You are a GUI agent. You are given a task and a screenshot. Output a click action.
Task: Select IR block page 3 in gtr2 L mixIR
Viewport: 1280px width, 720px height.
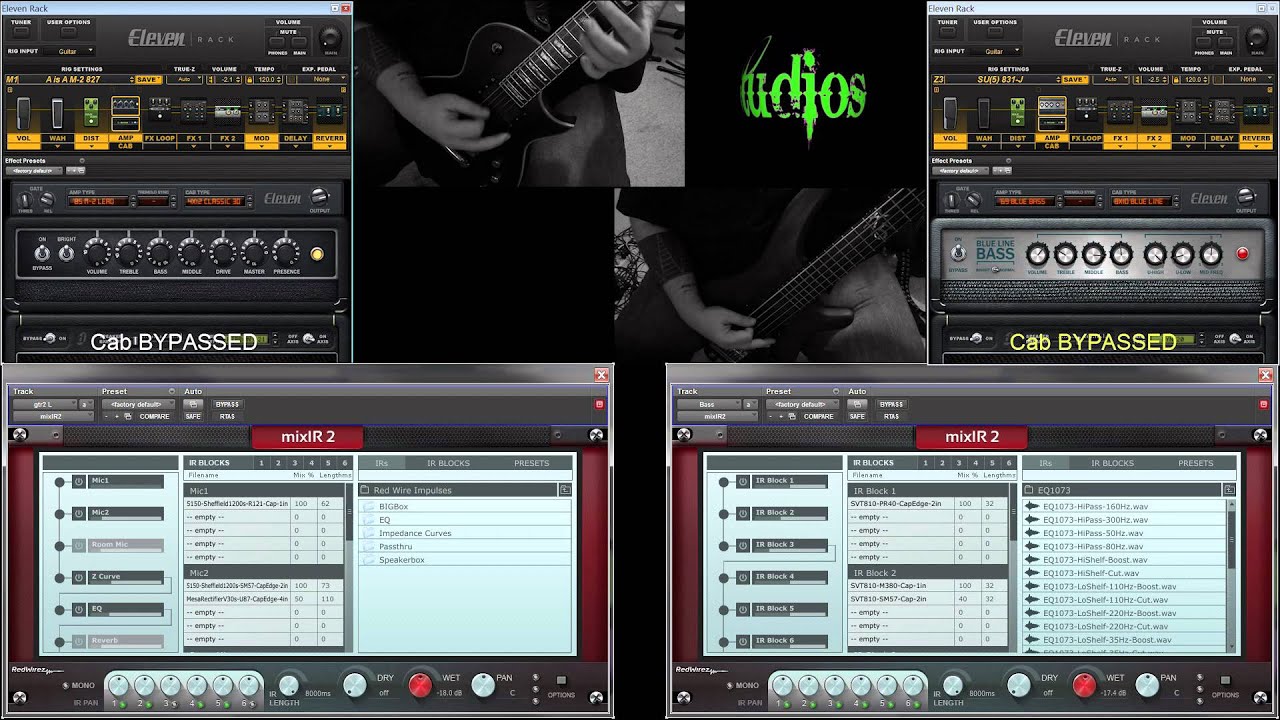tap(294, 463)
